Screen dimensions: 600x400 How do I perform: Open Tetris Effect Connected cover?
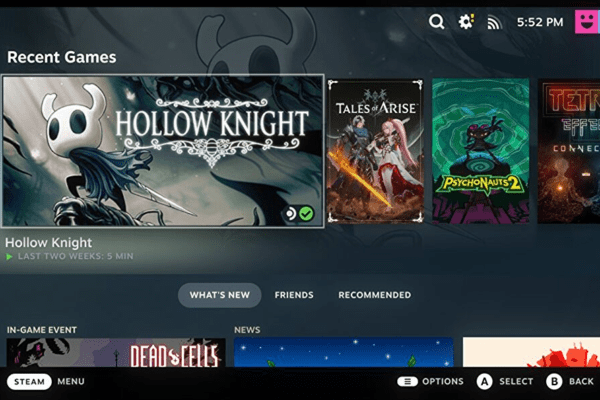[569, 151]
